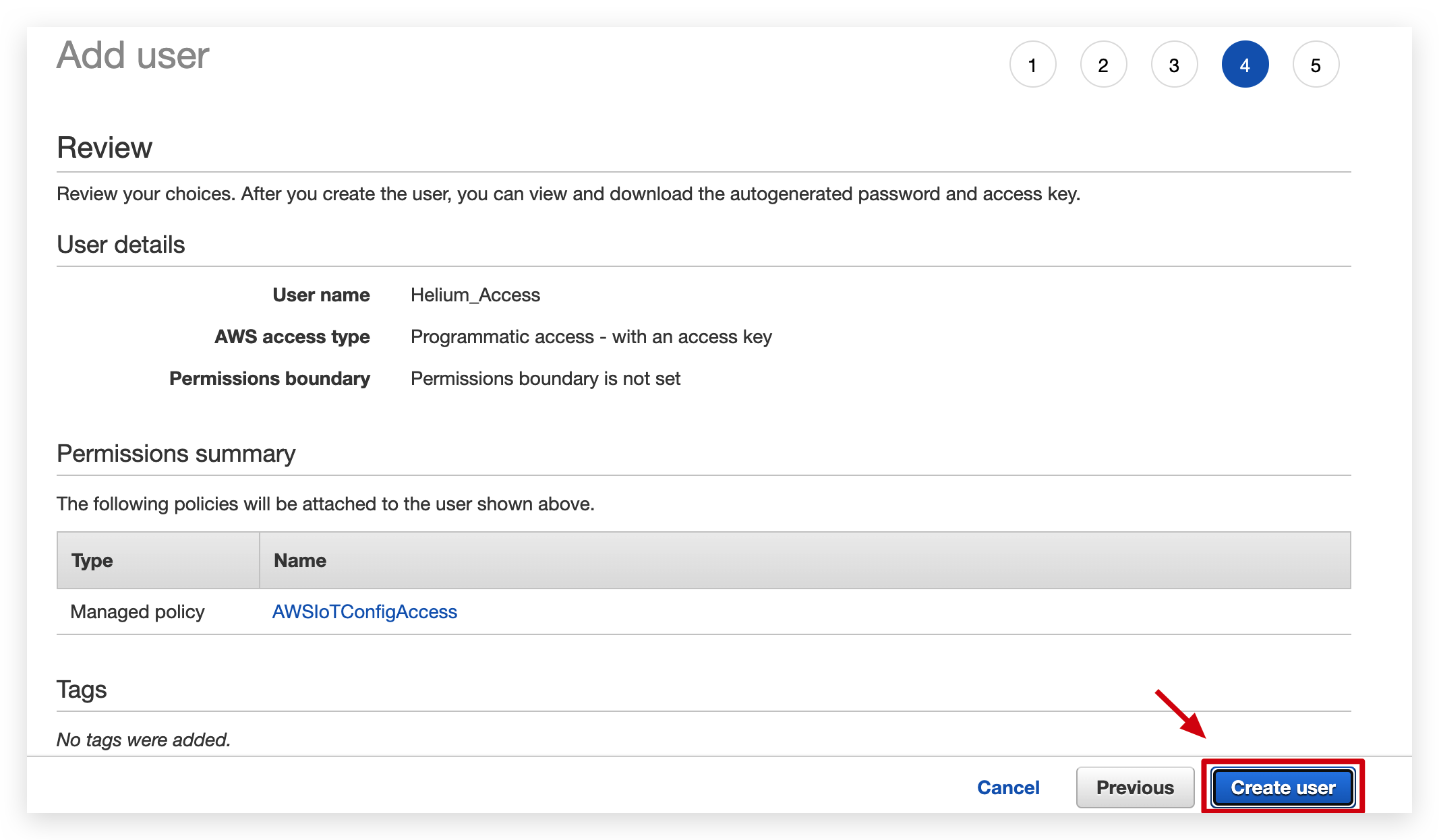Click the AWS access type label
This screenshot has width=1439, height=840.
pos(292,336)
